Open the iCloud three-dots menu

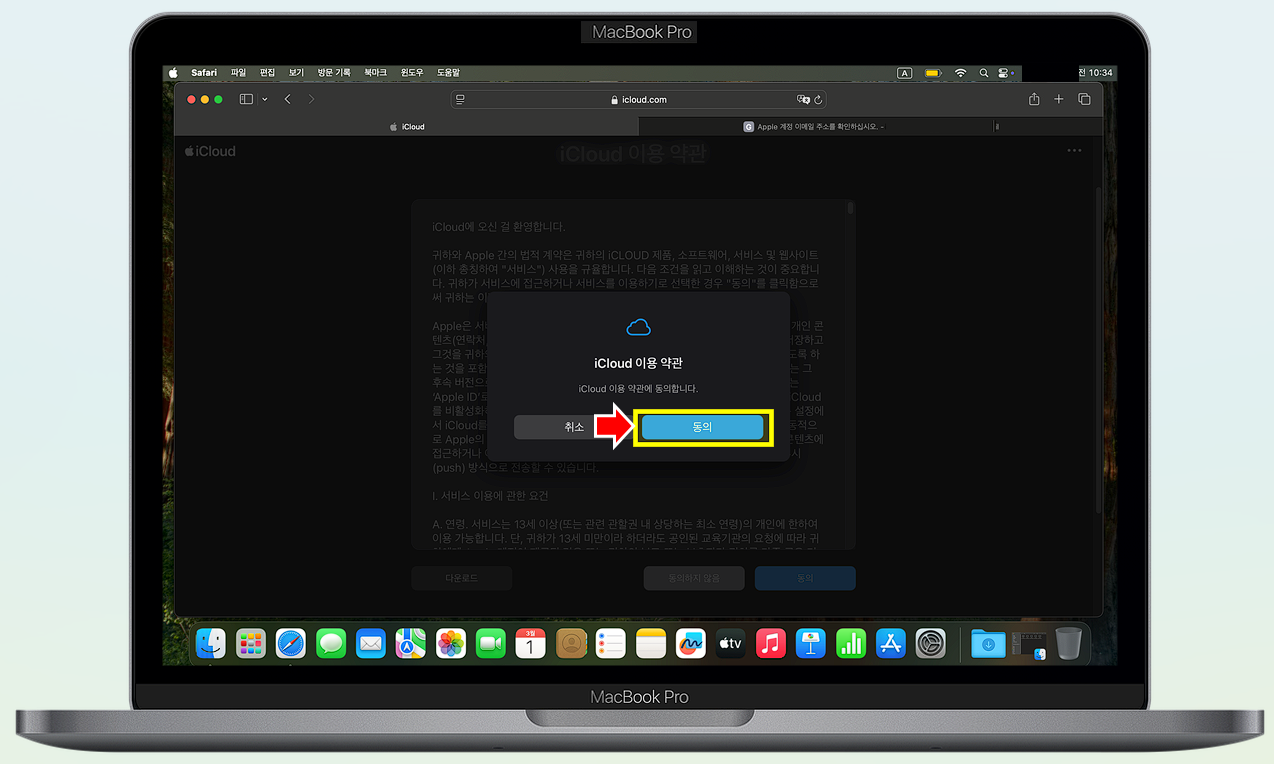pos(1074,151)
